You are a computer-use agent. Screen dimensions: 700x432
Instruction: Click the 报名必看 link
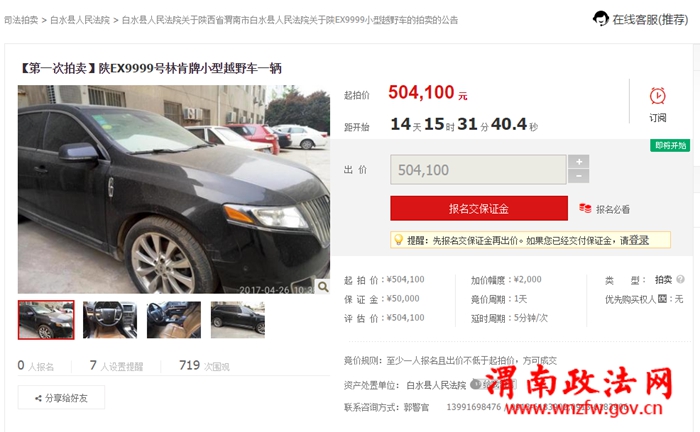[612, 209]
